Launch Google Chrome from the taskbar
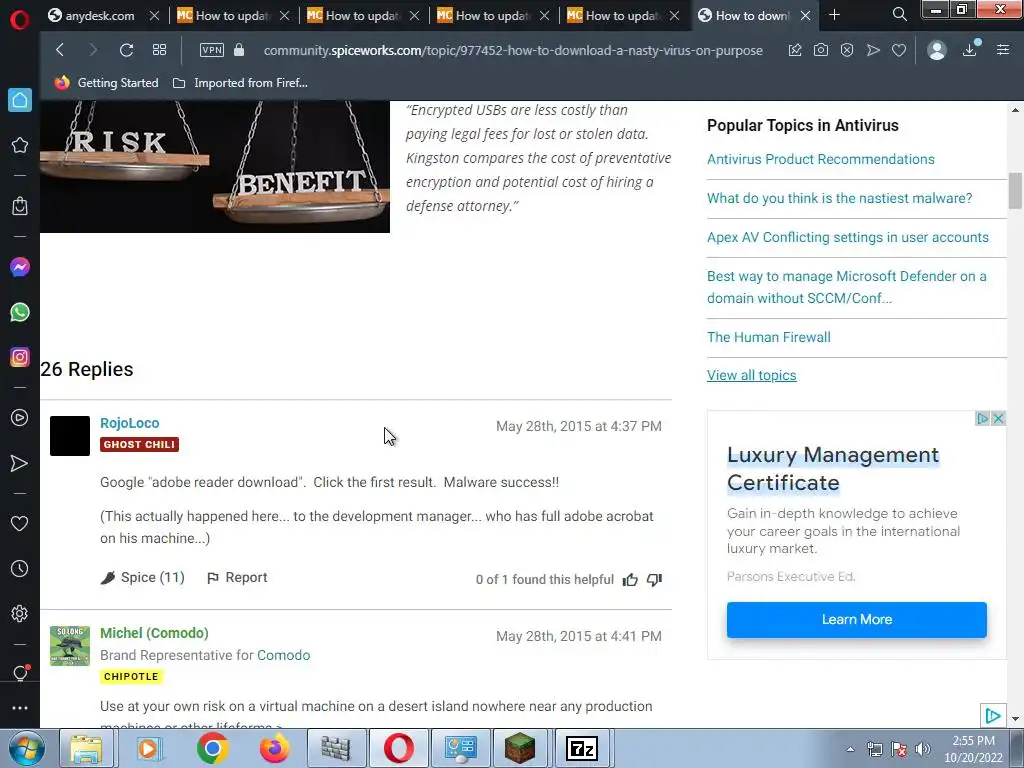The width and height of the screenshot is (1024, 768). pos(212,748)
